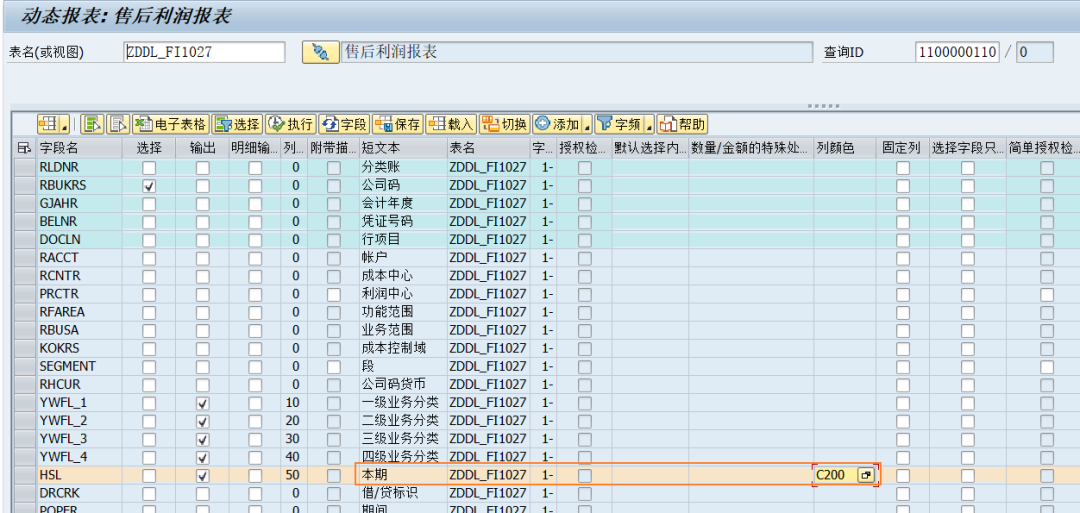The width and height of the screenshot is (1080, 513).
Task: Click the column value 50 in HSL row
Action: [293, 474]
